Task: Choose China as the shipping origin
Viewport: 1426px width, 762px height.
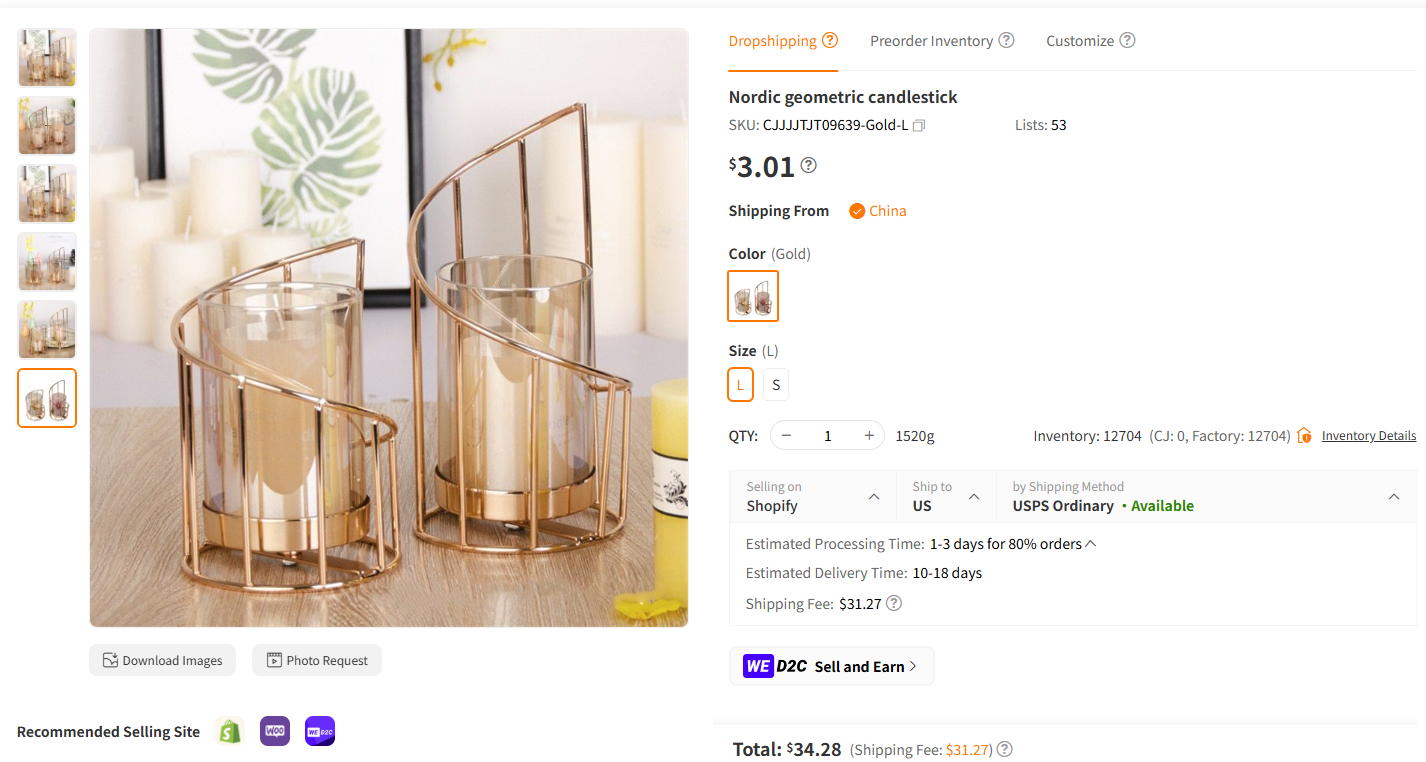Action: pos(877,211)
